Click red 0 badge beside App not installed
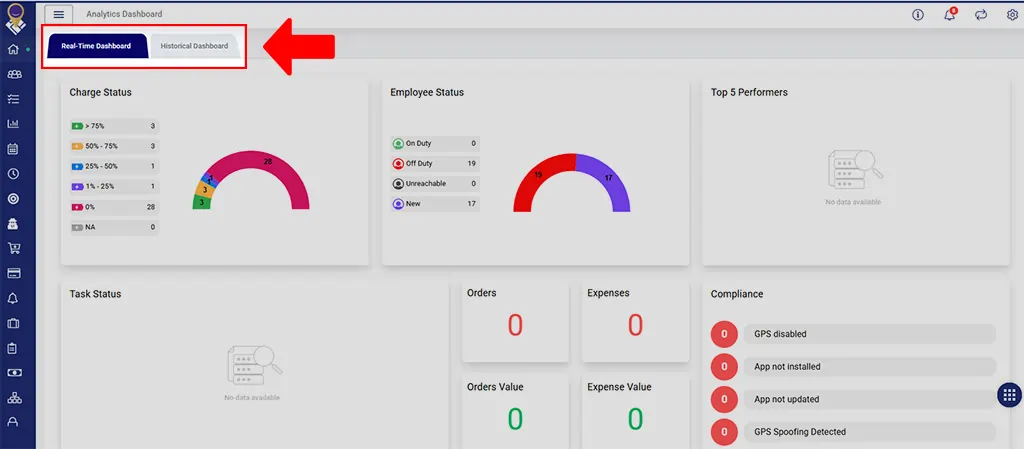1024x449 pixels. click(x=724, y=367)
